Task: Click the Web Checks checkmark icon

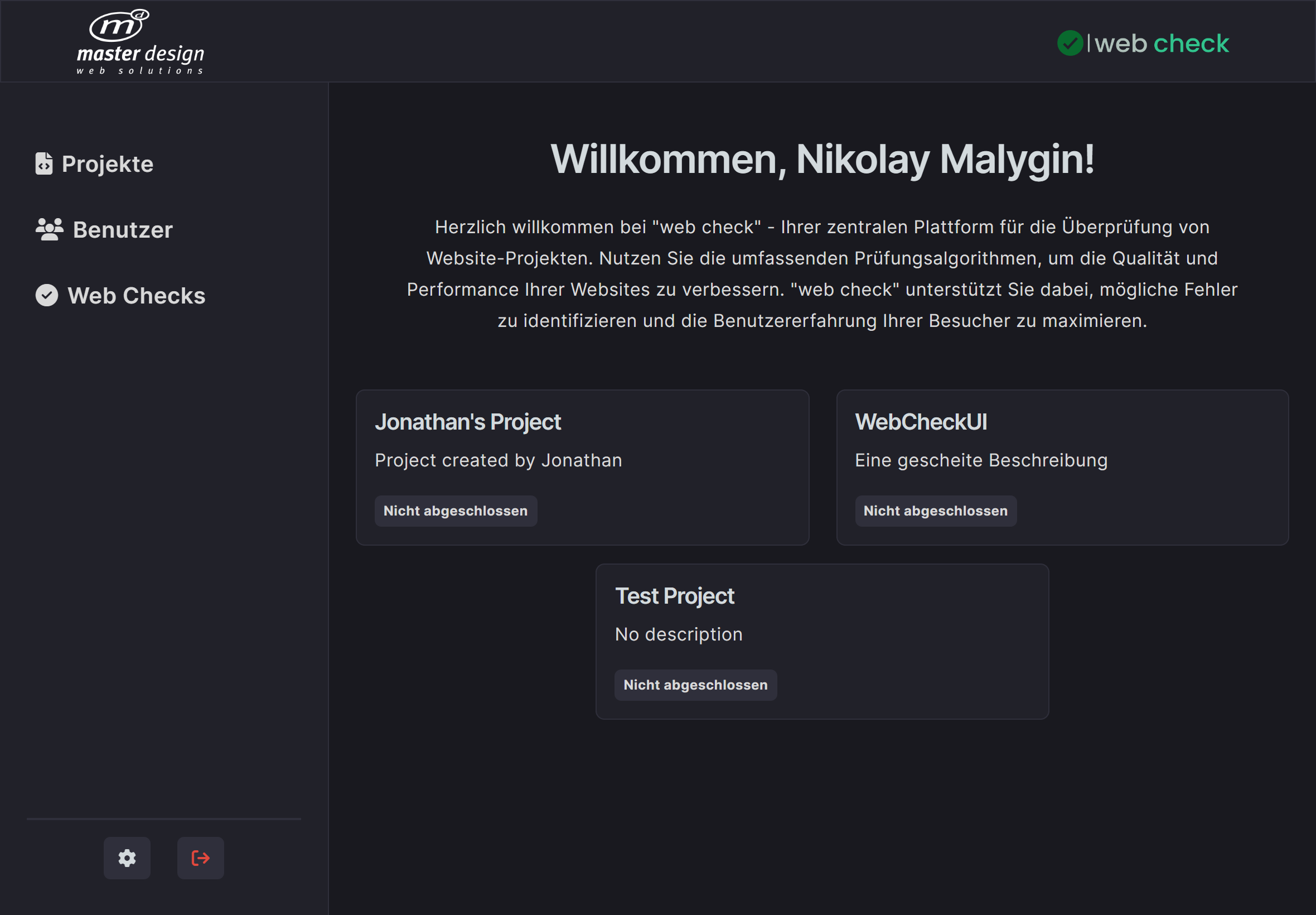Action: [x=47, y=295]
